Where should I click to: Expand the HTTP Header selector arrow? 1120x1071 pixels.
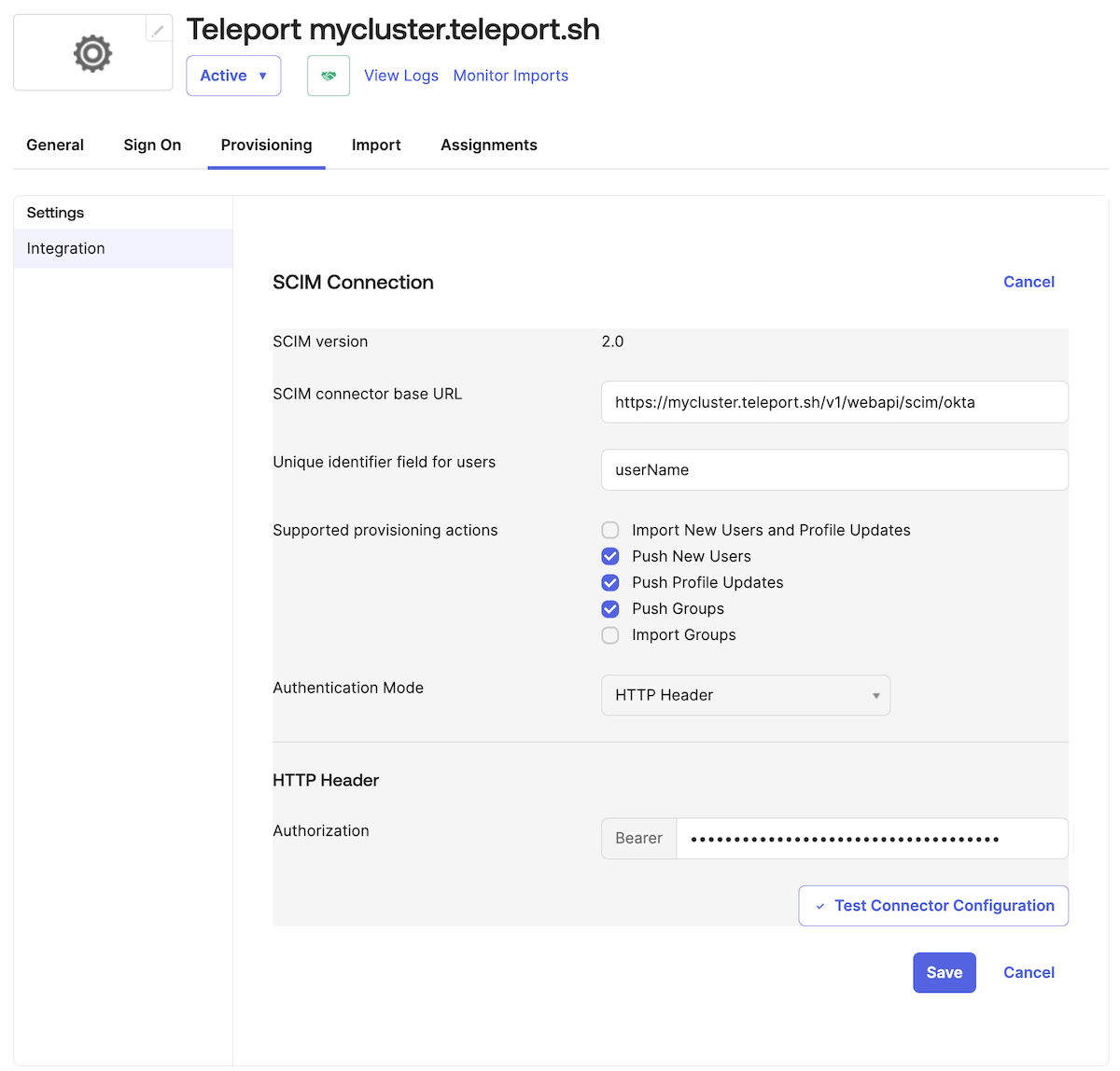click(x=875, y=695)
